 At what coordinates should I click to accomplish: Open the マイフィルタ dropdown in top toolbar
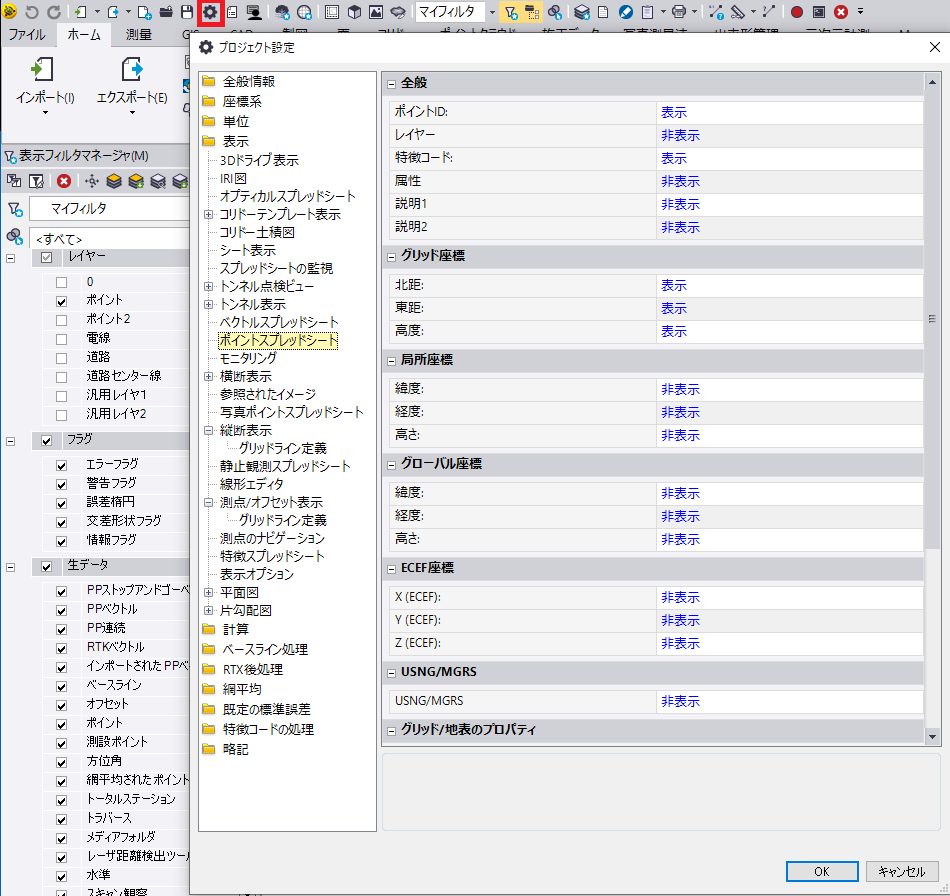pos(491,12)
